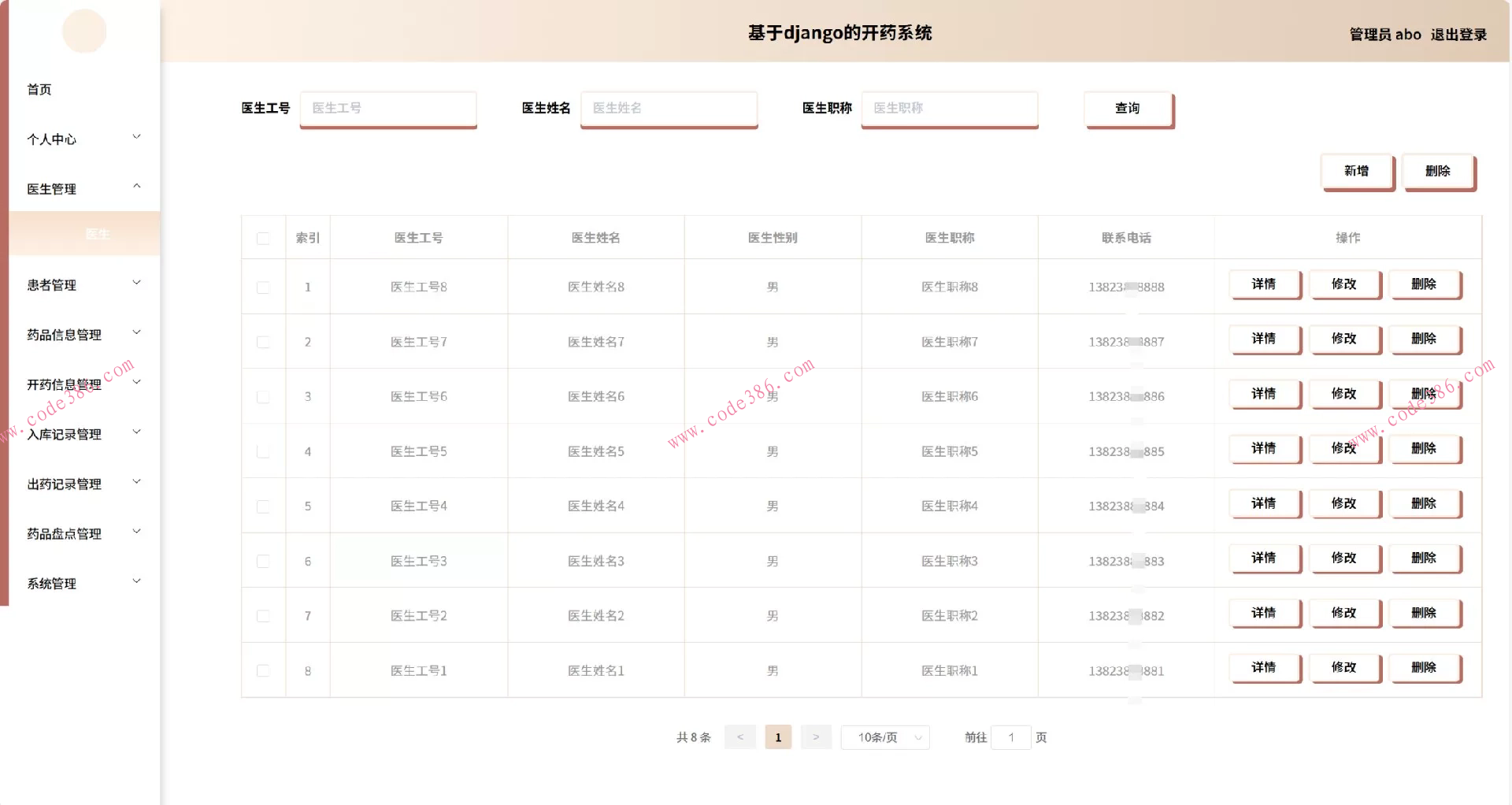Click the next page arrow

pos(816,737)
